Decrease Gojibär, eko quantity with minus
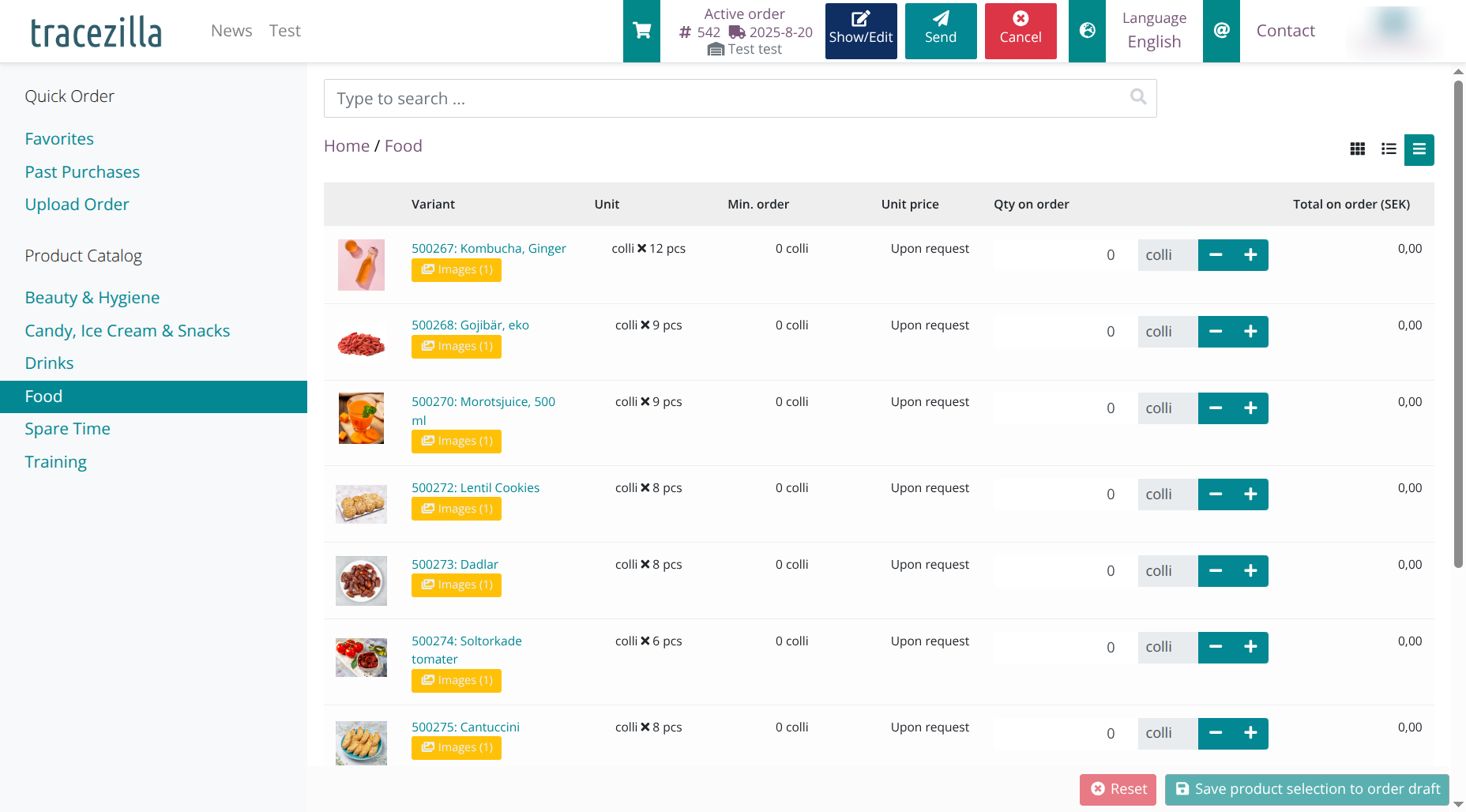The height and width of the screenshot is (812, 1466). click(1216, 332)
